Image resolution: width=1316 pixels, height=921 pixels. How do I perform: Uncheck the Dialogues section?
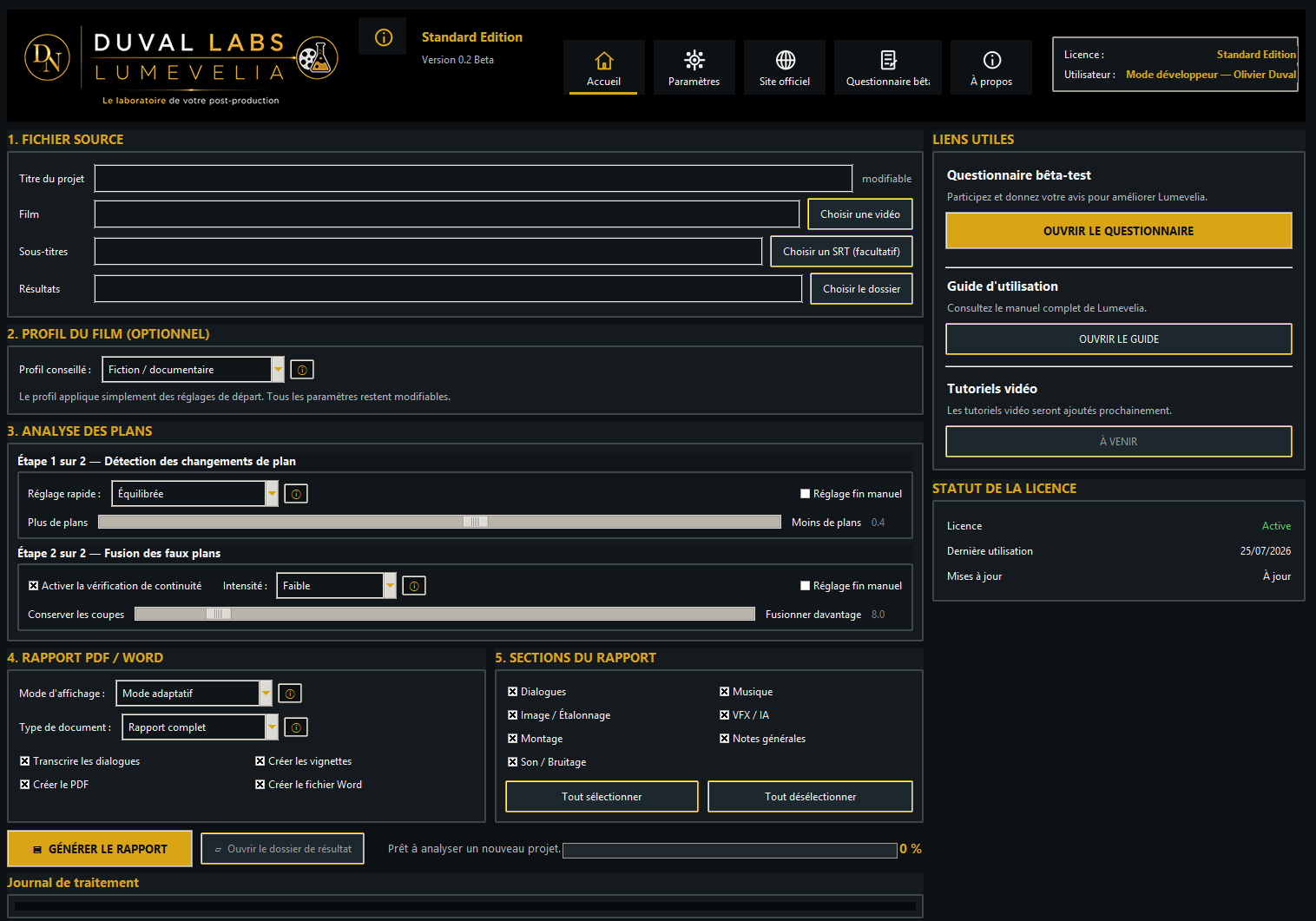(512, 692)
